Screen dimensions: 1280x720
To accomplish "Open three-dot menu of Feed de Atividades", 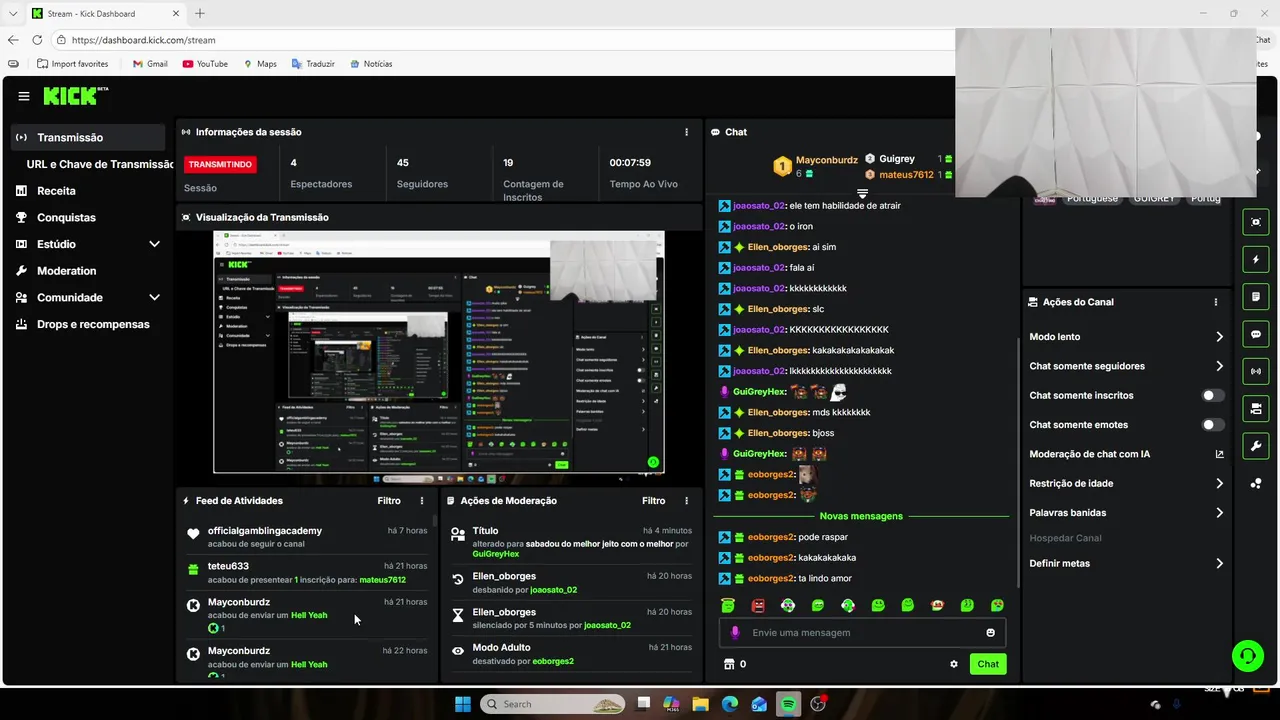I will [x=421, y=501].
